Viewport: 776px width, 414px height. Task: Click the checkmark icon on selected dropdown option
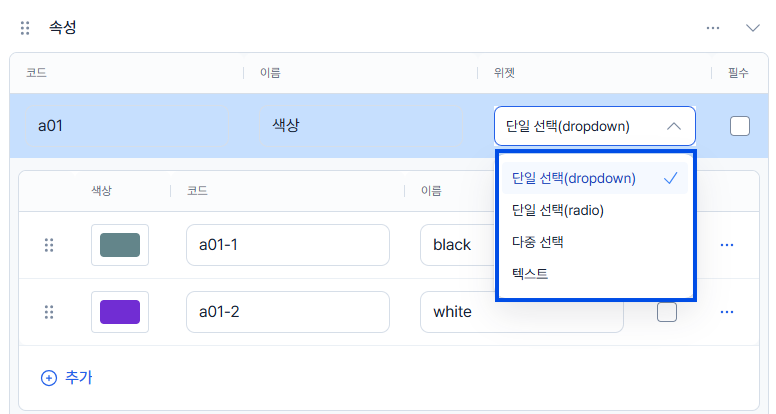click(671, 178)
